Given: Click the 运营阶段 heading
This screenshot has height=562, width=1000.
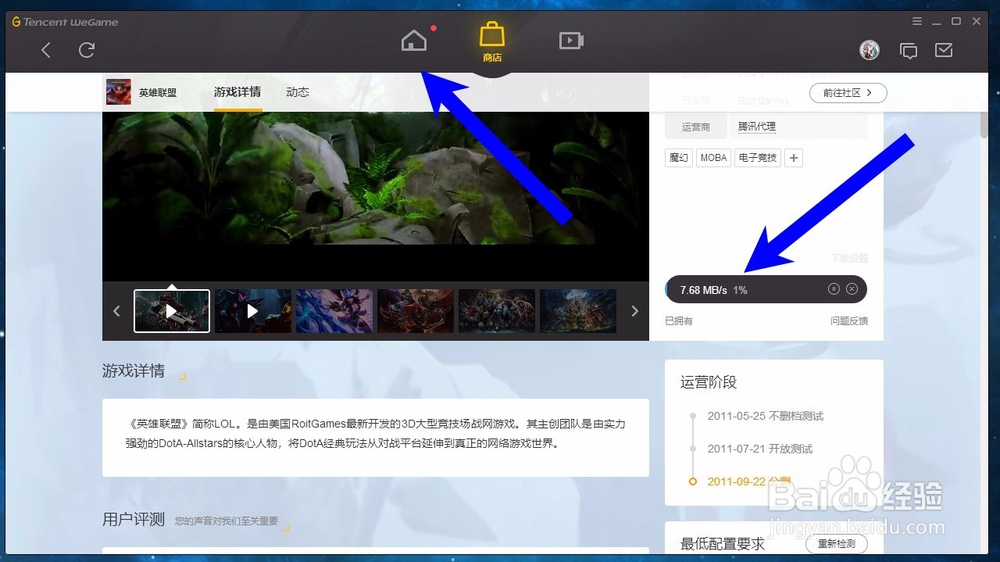Looking at the screenshot, I should tap(709, 382).
